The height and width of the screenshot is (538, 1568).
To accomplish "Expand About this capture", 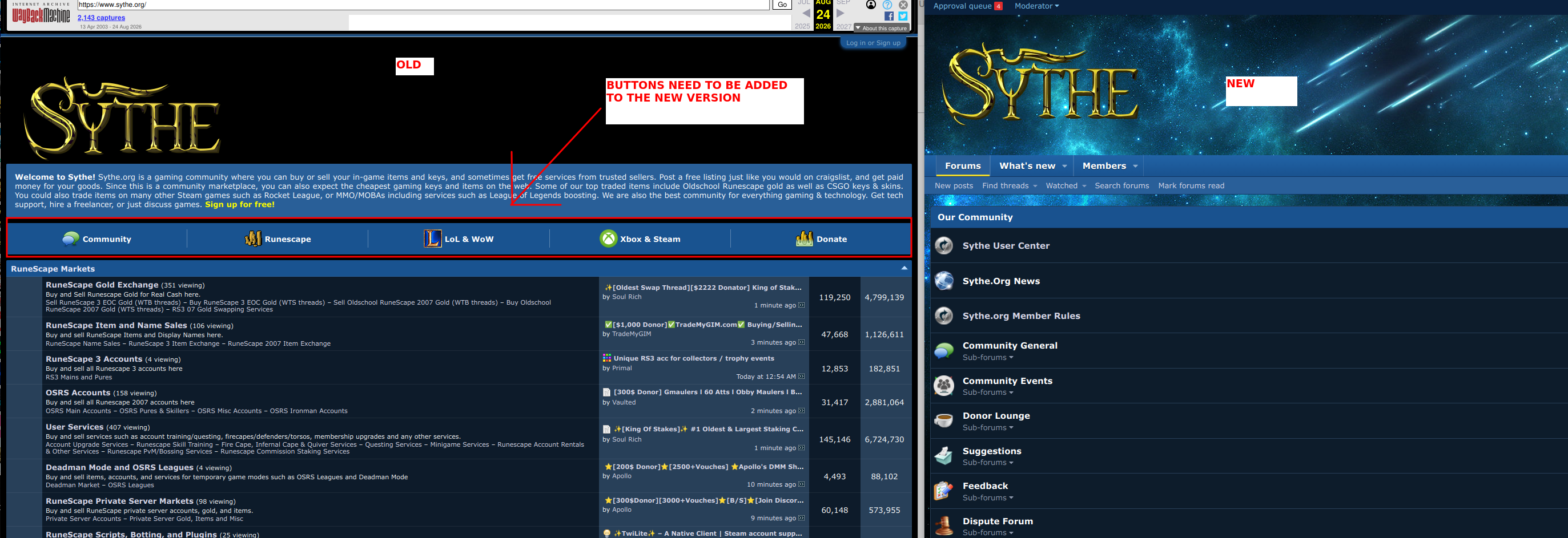I will click(881, 28).
